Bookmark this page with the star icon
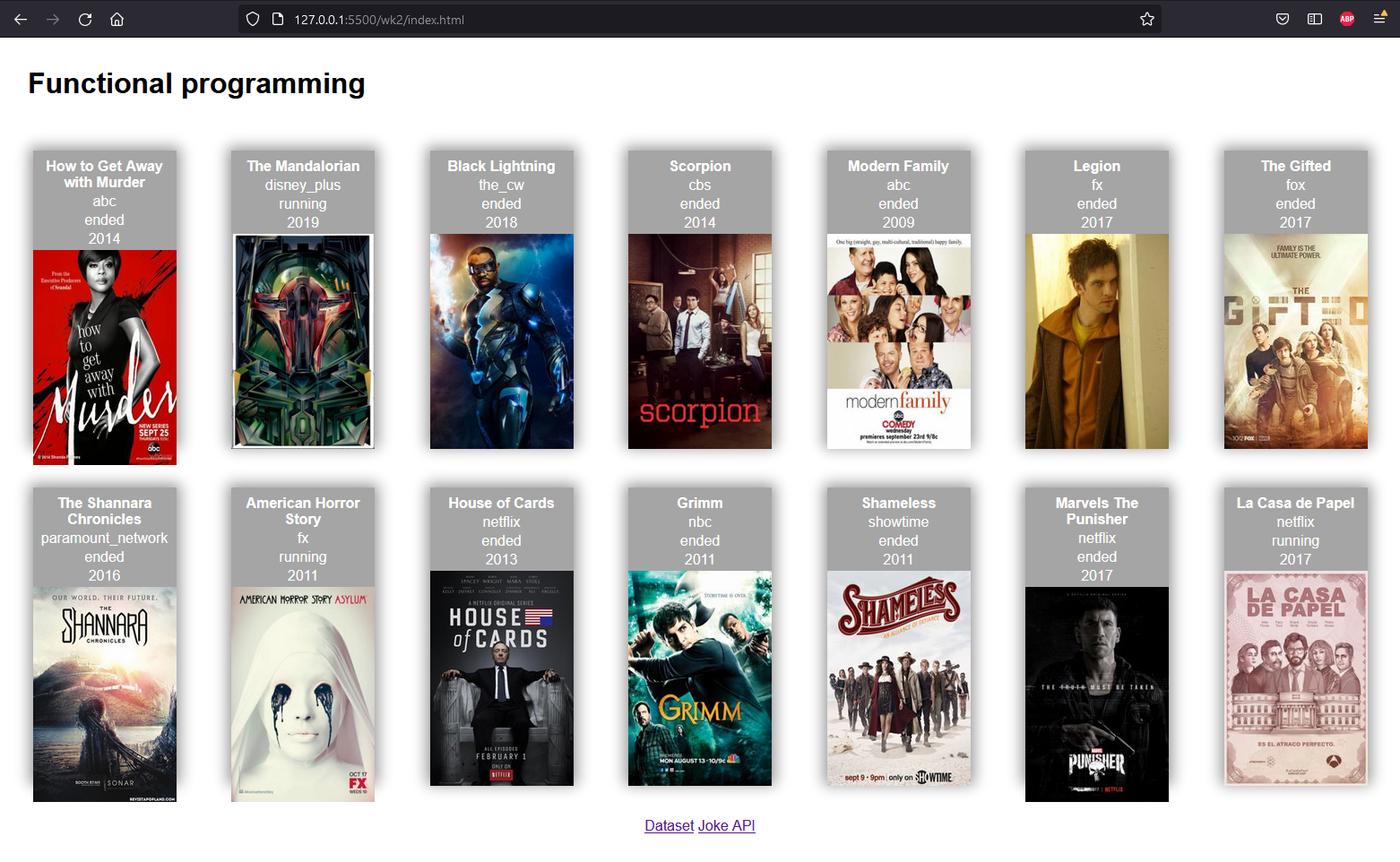The width and height of the screenshot is (1400, 862). 1146,19
